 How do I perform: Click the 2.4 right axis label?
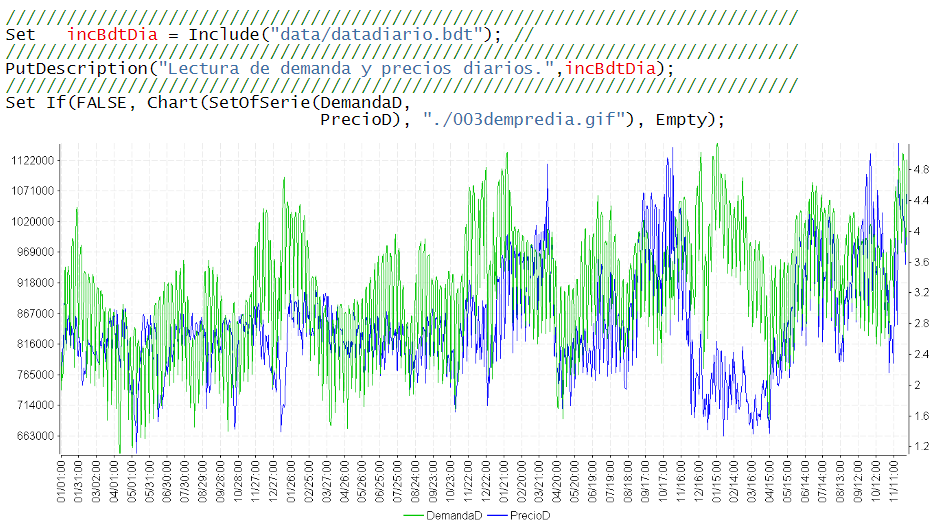click(x=921, y=354)
